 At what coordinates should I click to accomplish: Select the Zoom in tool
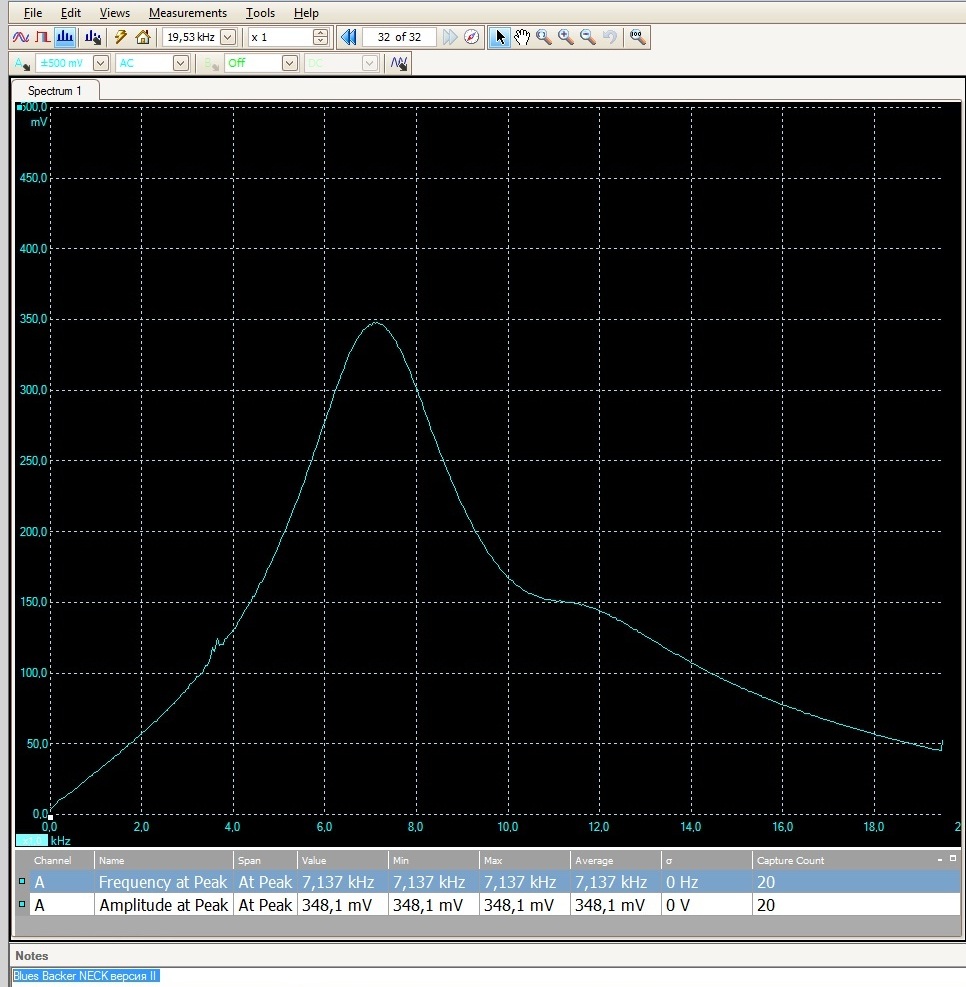pos(566,37)
